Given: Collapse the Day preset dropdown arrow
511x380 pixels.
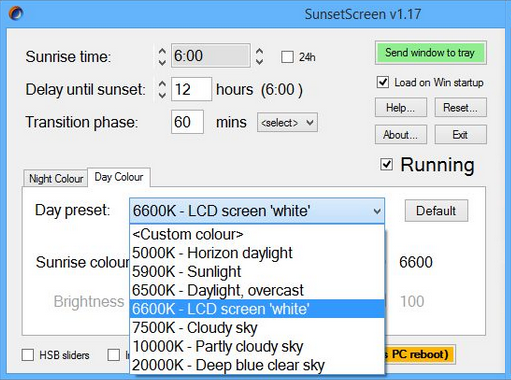Looking at the screenshot, I should pos(377,211).
